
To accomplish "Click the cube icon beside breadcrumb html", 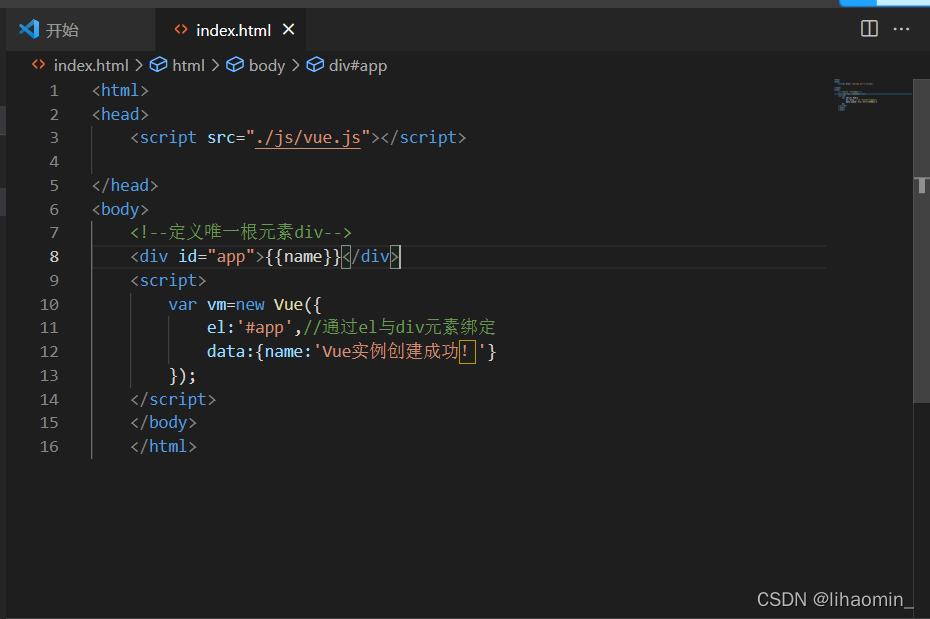I will (158, 64).
